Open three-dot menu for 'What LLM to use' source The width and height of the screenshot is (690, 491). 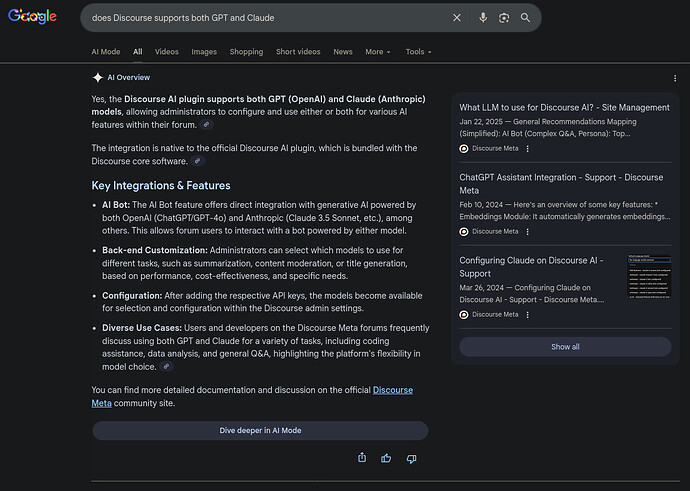[x=528, y=149]
